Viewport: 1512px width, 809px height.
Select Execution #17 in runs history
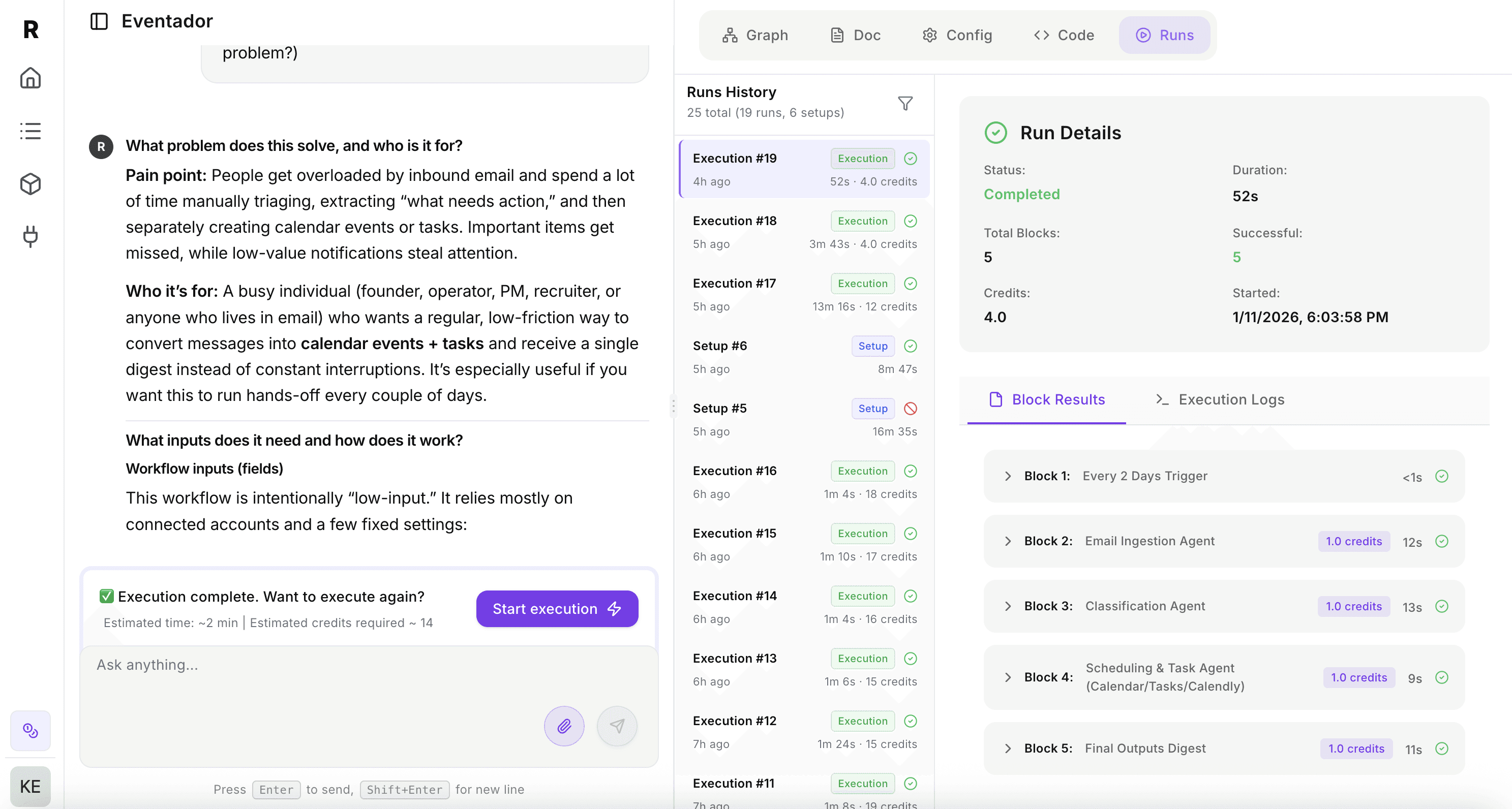[804, 295]
